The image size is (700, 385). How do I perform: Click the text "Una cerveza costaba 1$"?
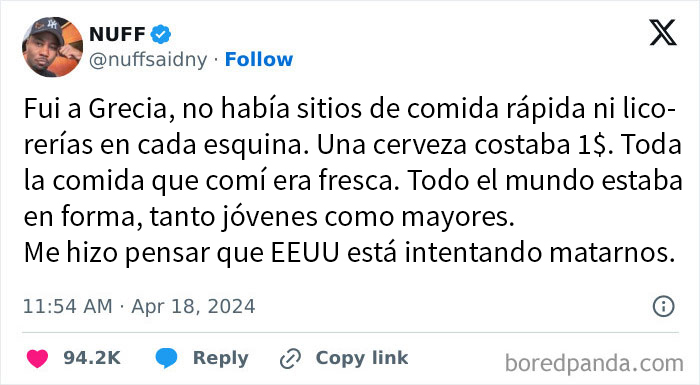coord(465,145)
